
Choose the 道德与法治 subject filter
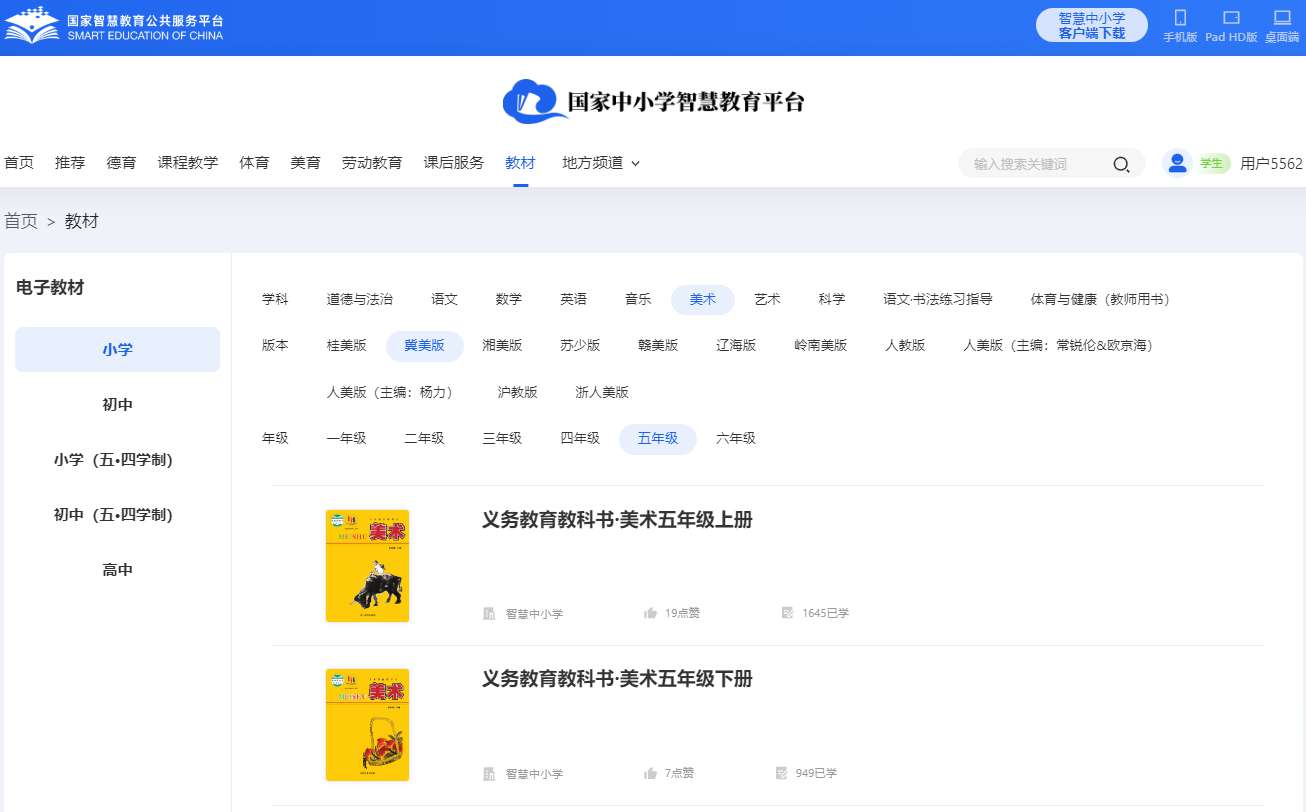360,299
